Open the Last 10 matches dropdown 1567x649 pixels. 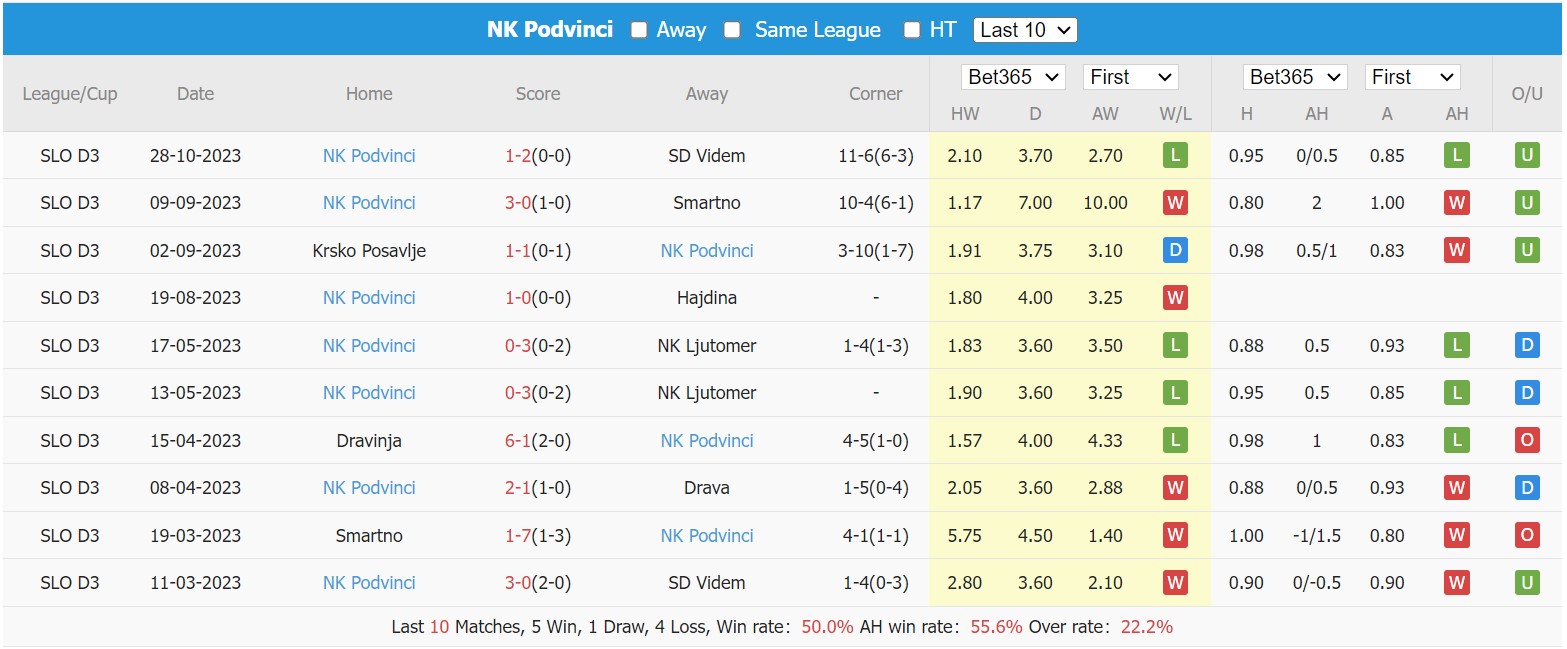1025,30
